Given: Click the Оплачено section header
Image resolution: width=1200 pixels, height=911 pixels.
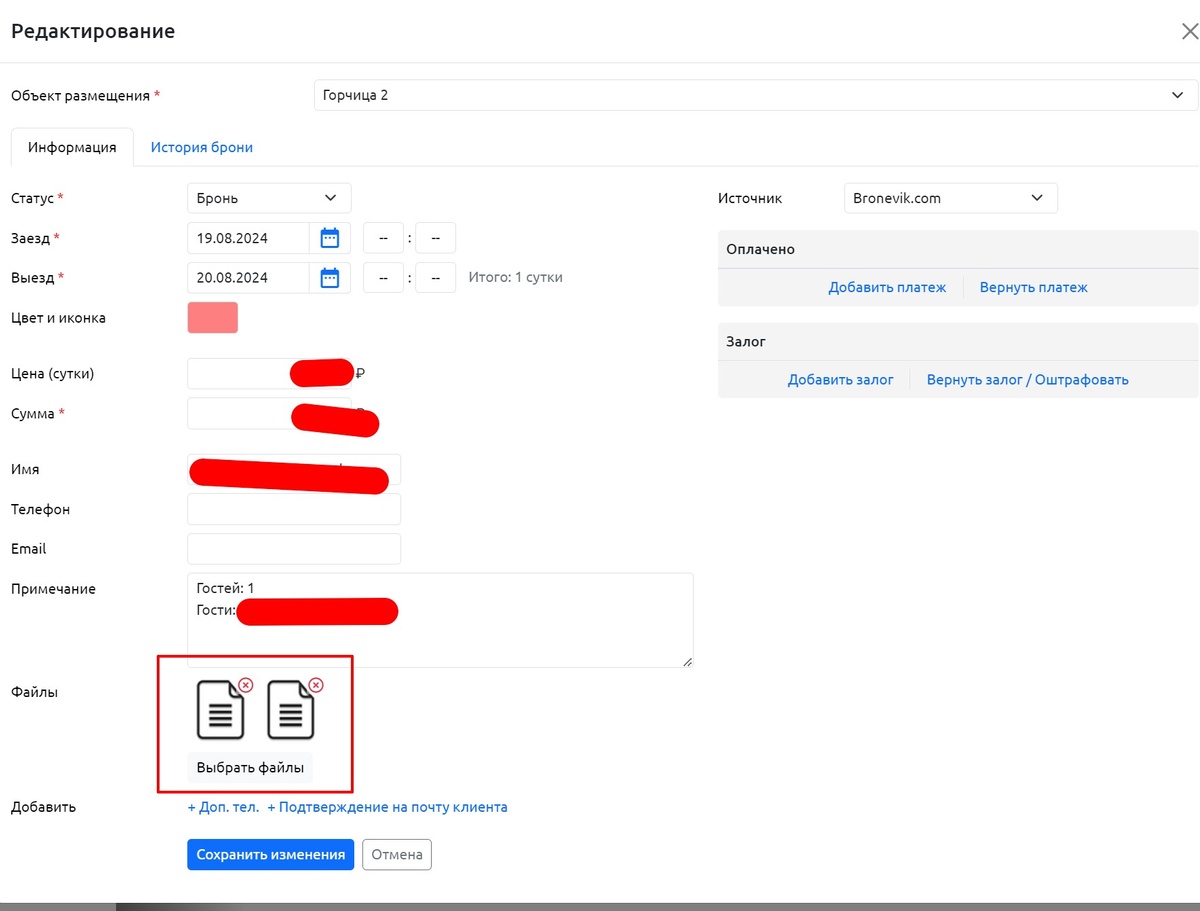Looking at the screenshot, I should (x=958, y=249).
